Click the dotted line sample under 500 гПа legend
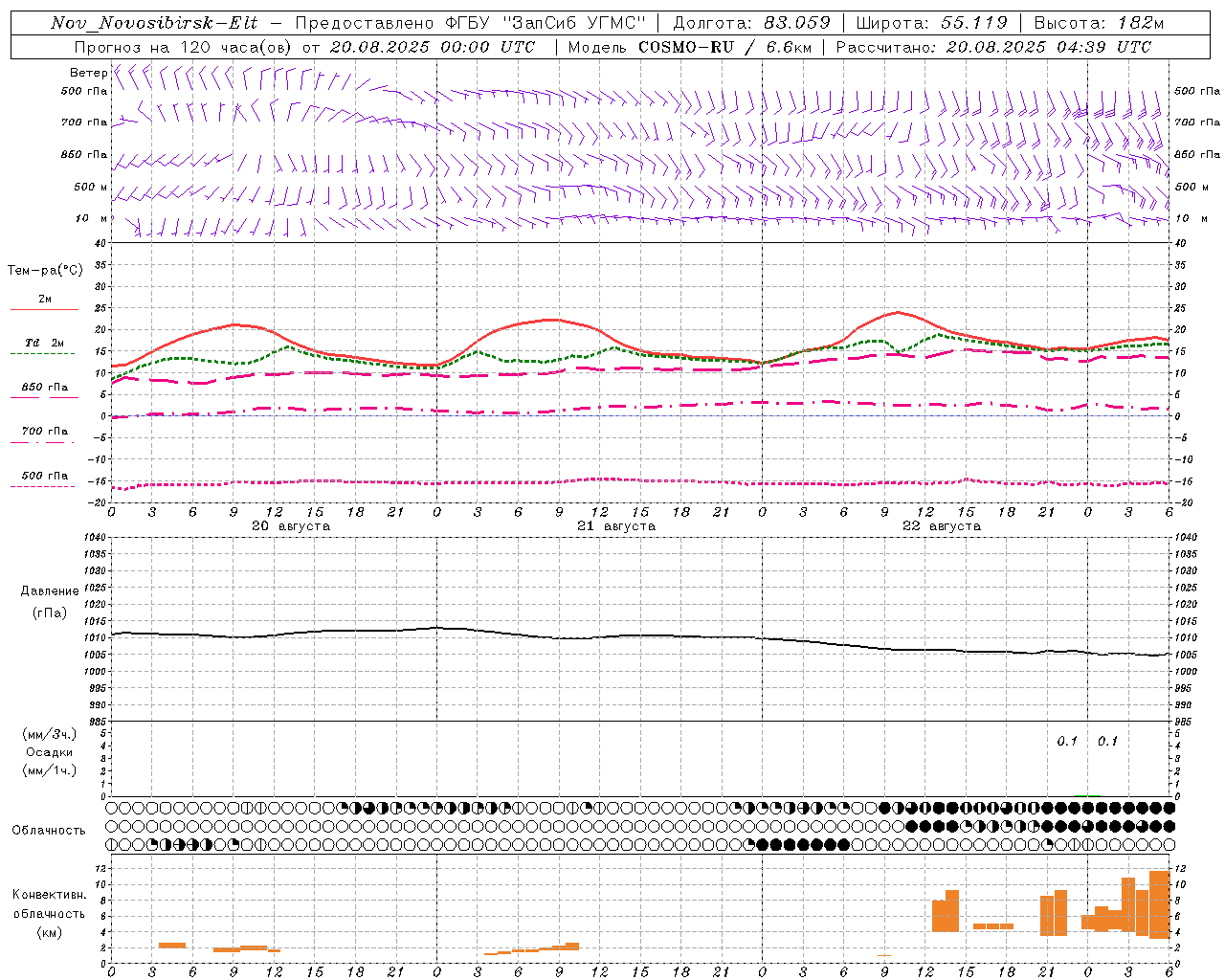Image resolution: width=1225 pixels, height=980 pixels. [42, 487]
